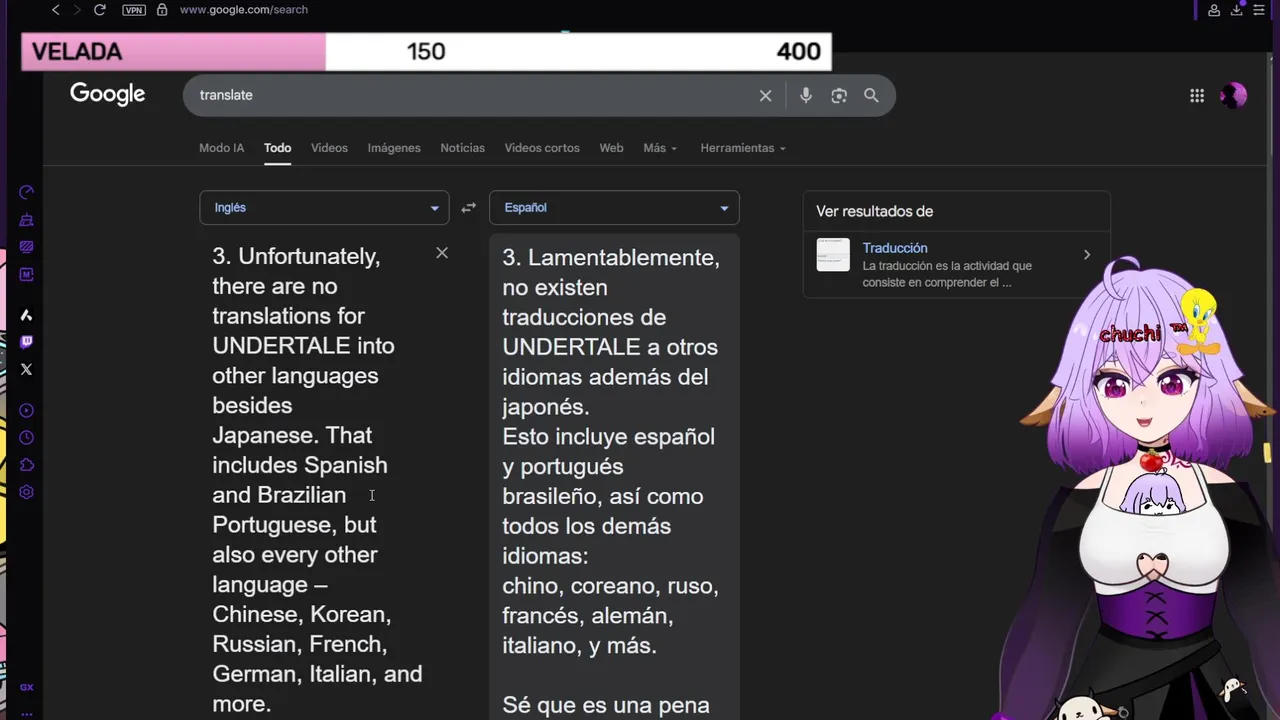
Task: Open browser downloads panel
Action: pyautogui.click(x=1237, y=10)
